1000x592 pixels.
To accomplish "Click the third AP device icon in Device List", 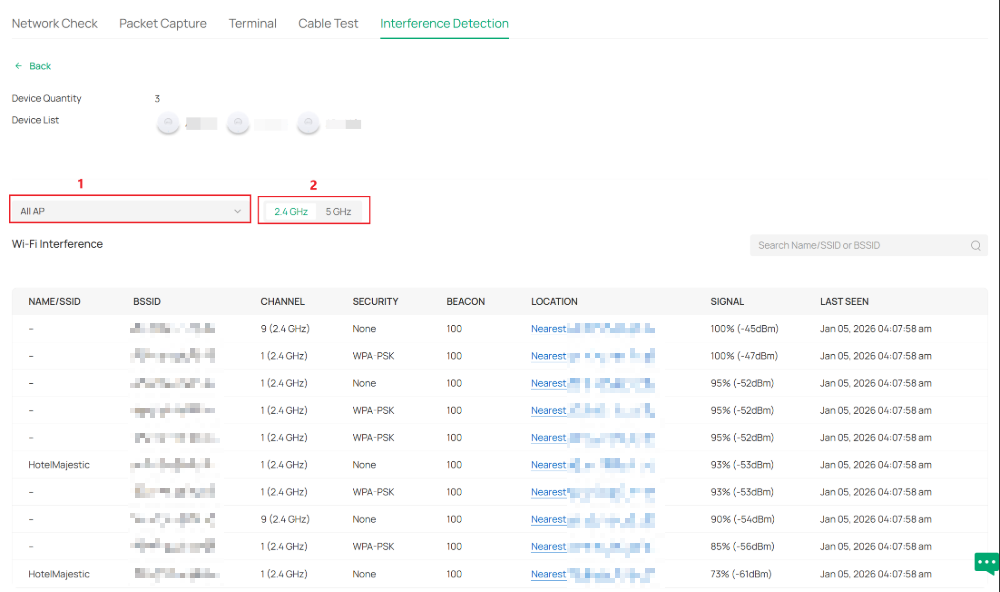I will coord(308,122).
